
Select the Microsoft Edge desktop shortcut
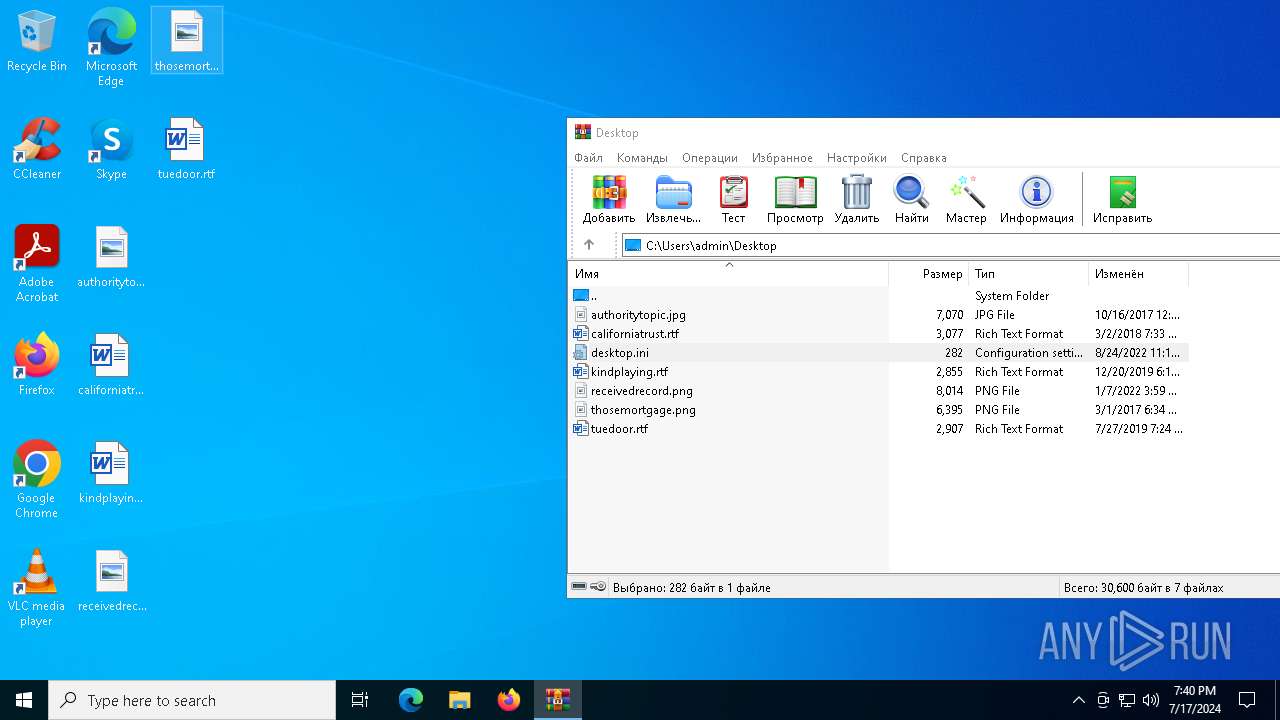111,48
